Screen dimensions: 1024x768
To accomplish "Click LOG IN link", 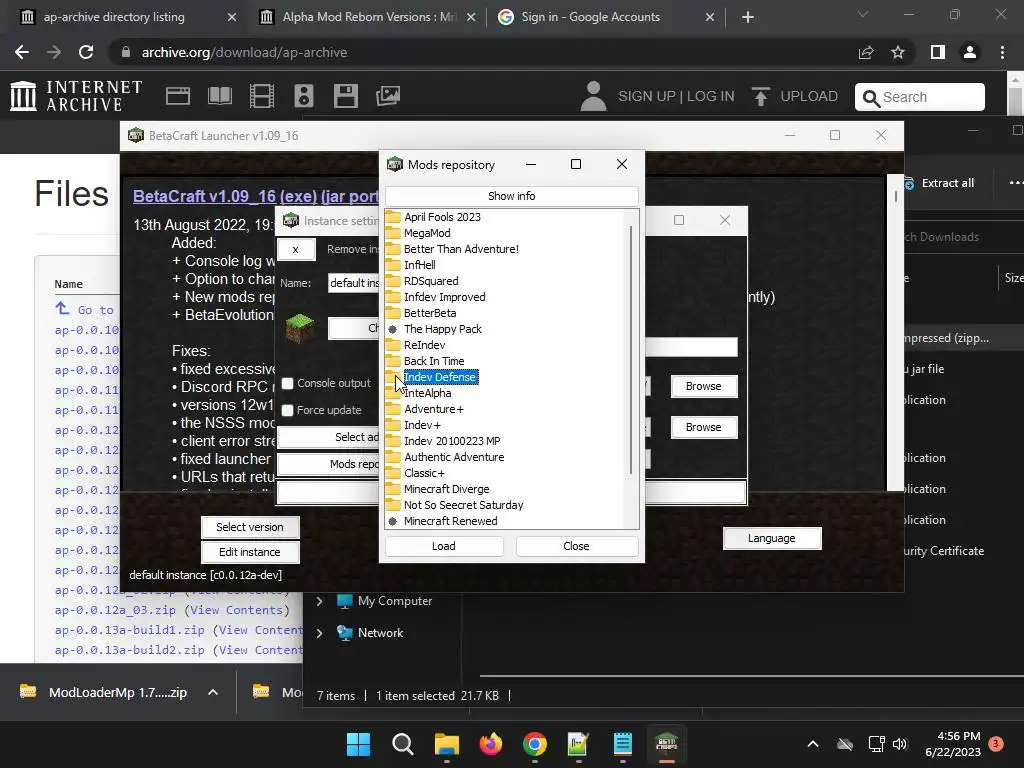I will [x=711, y=97].
